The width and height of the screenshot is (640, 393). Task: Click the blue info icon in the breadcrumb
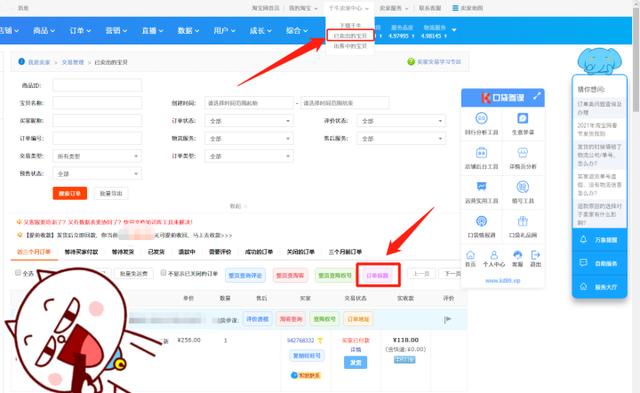tap(22, 62)
